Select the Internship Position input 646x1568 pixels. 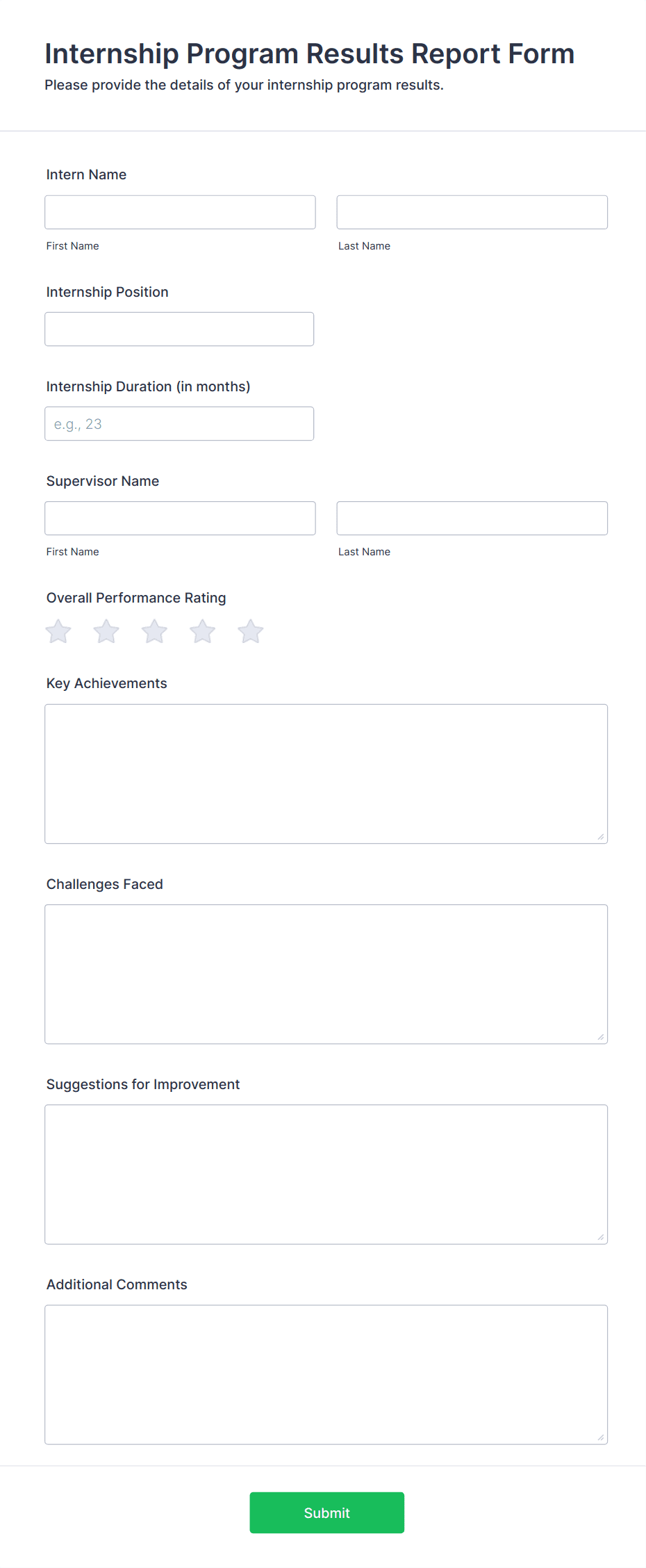pyautogui.click(x=179, y=329)
